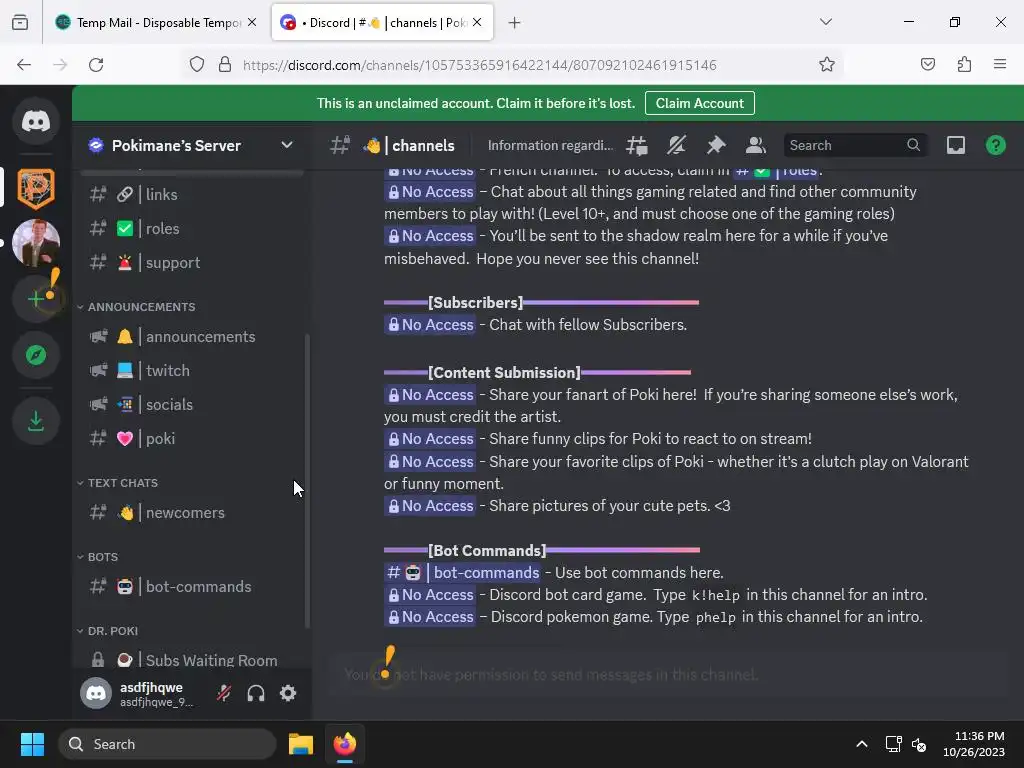Open new browser tab
This screenshot has height=768, width=1024.
click(x=515, y=23)
